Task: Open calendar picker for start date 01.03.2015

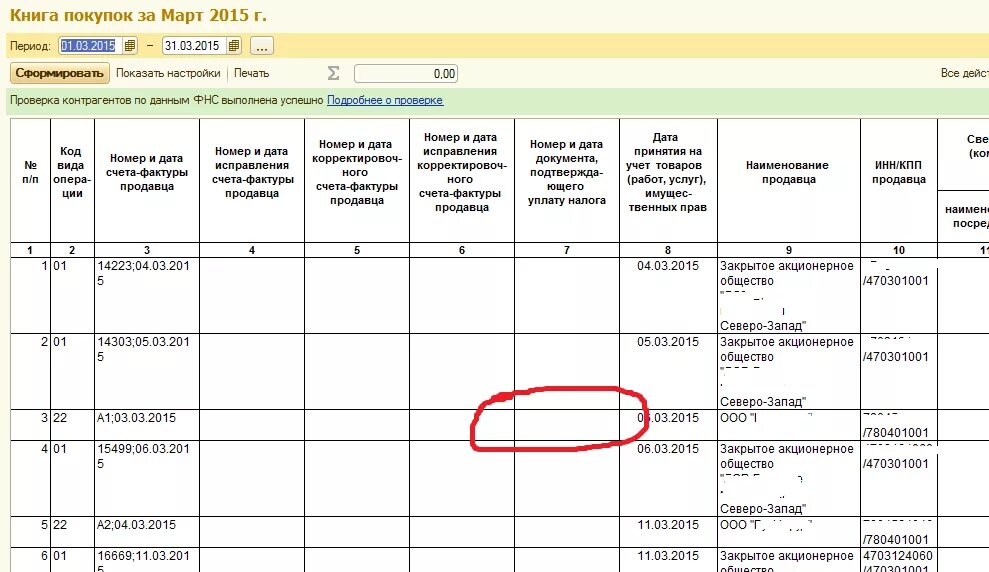Action: point(130,46)
